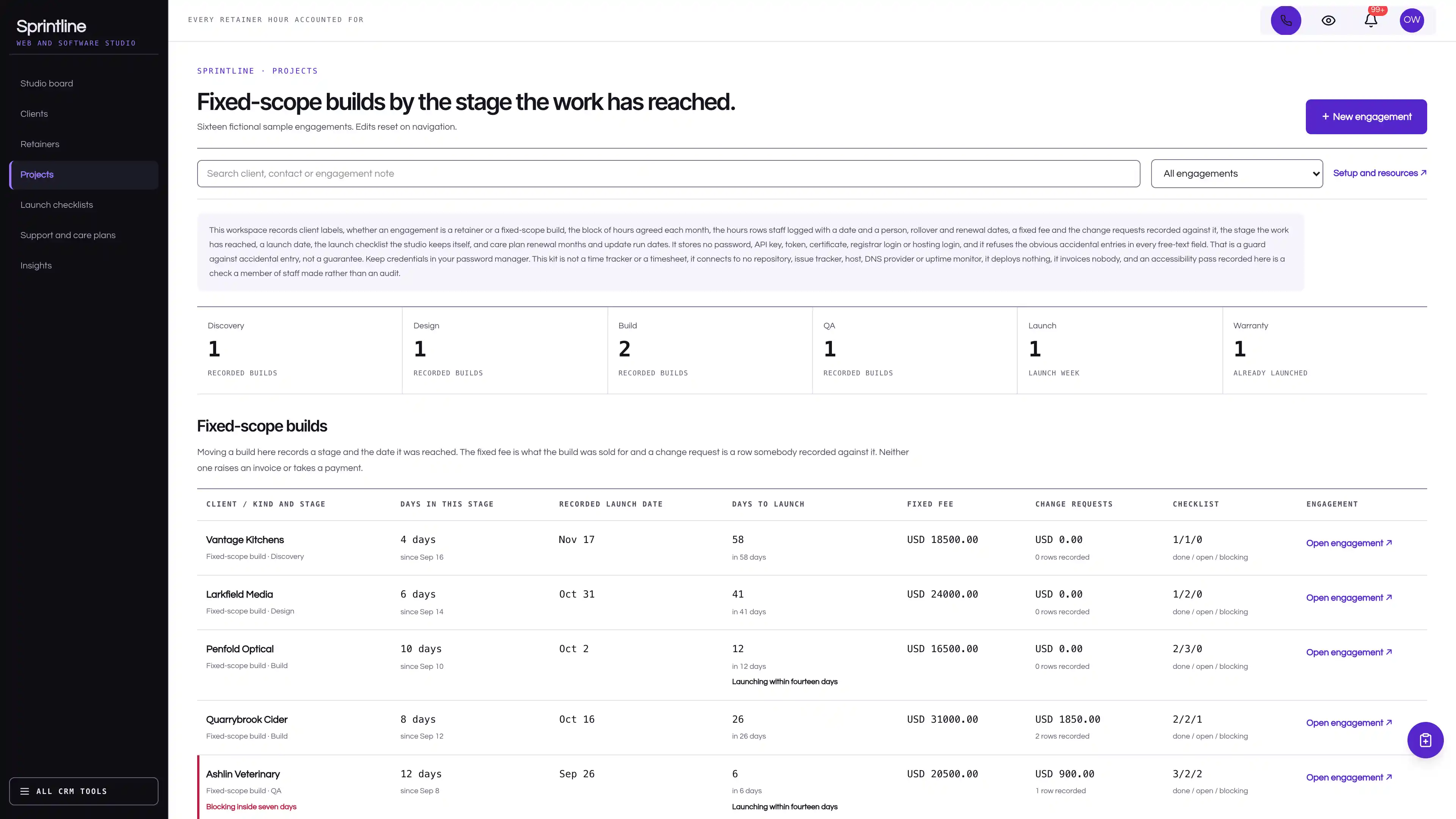
Task: Click the Days to Launch header
Action: point(767,504)
